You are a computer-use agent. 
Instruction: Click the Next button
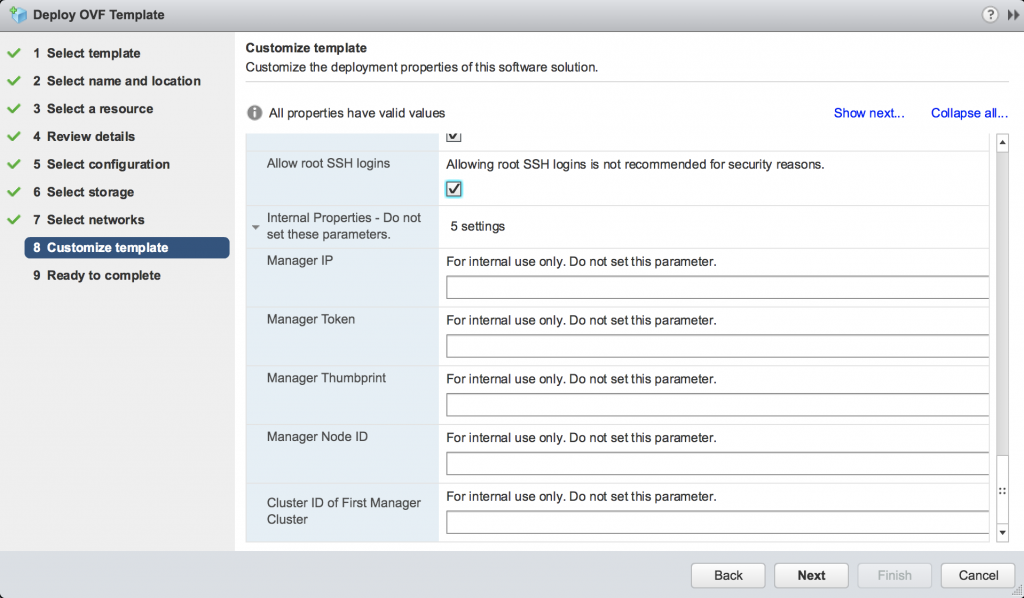pyautogui.click(x=811, y=575)
